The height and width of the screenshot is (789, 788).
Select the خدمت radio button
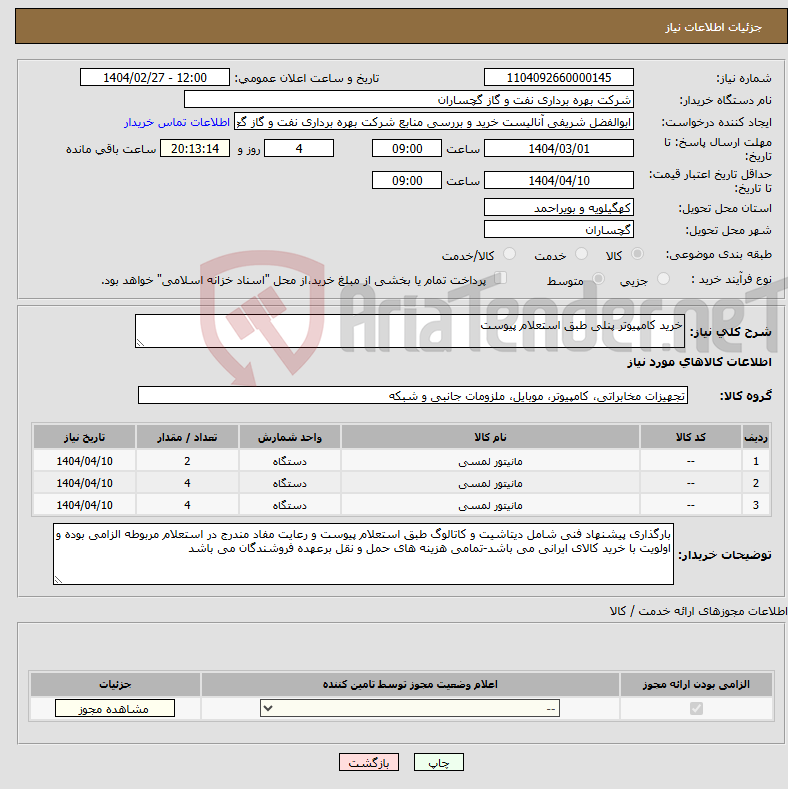[x=581, y=254]
